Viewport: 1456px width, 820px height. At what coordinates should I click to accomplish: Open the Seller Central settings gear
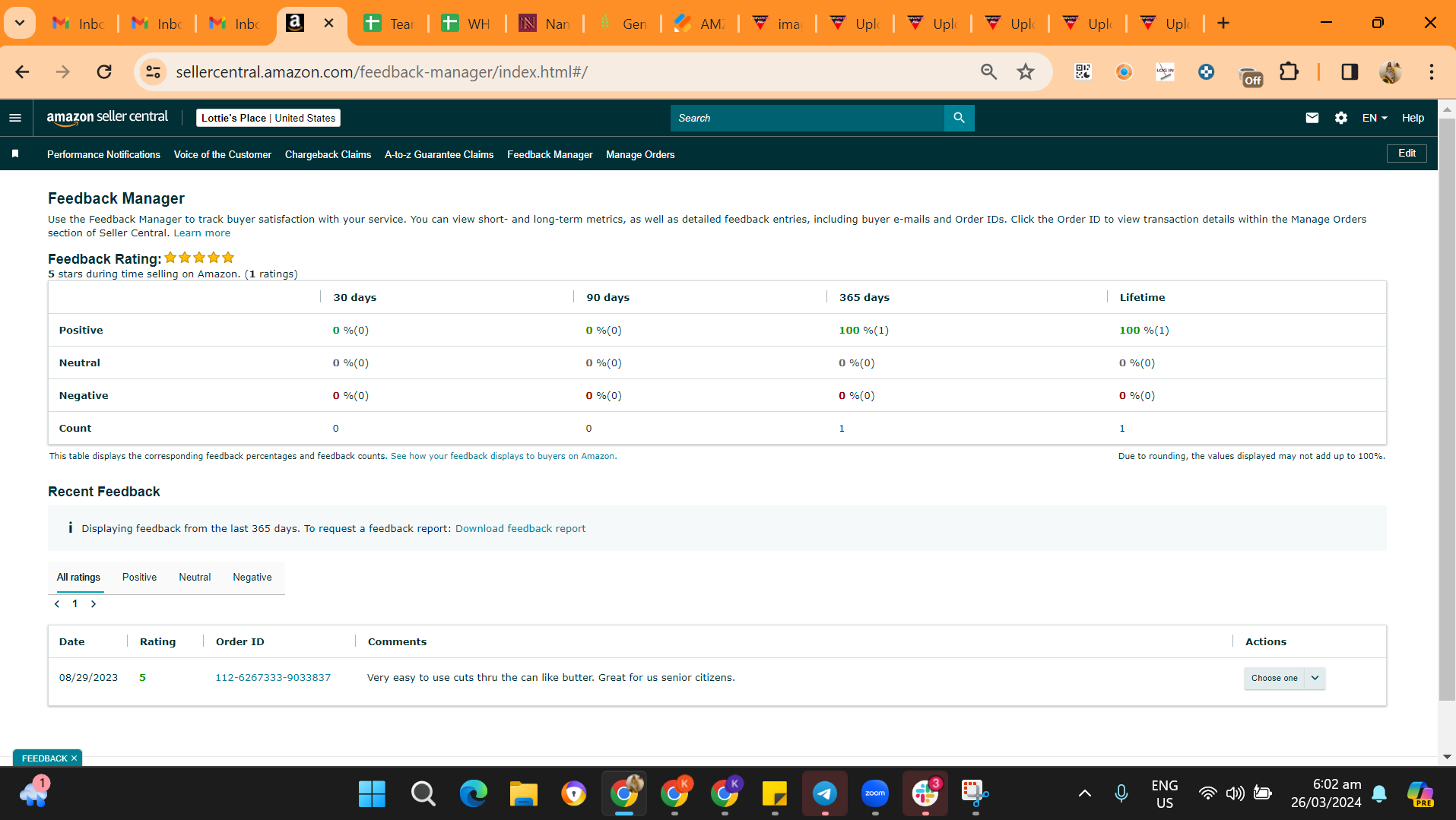coord(1341,118)
